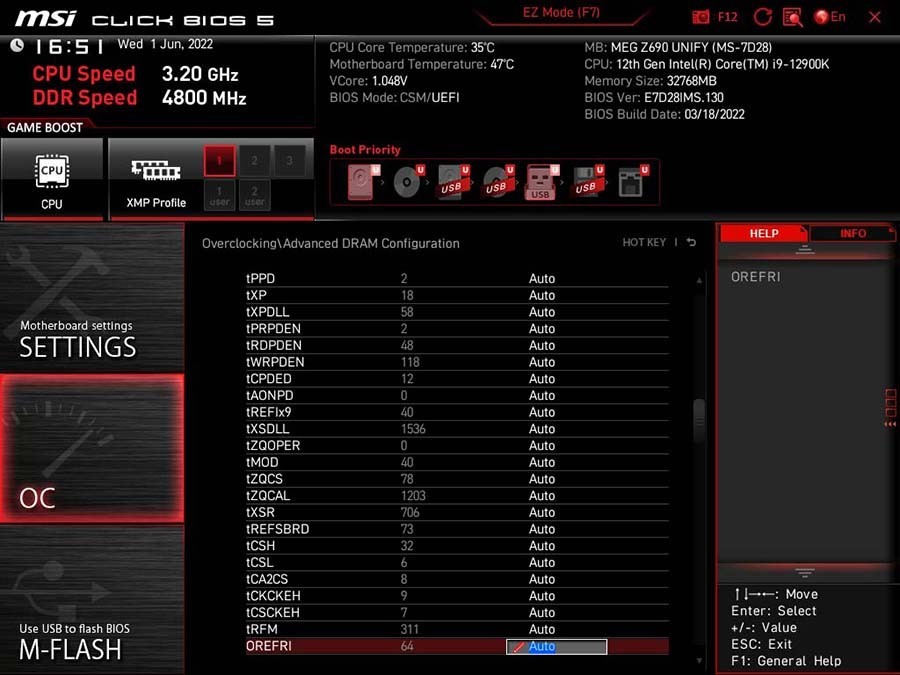
Task: Select the tPPD Auto value
Action: [x=541, y=278]
